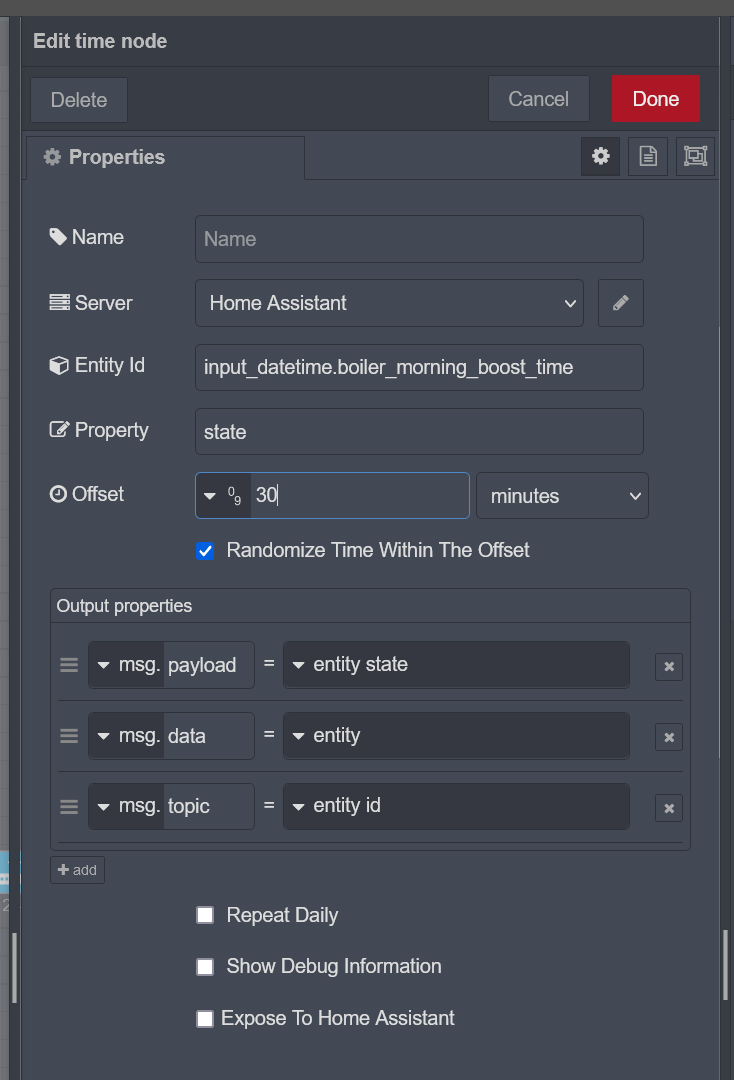Edit the Home Assistant server with pencil icon
Viewport: 734px width, 1080px height.
[620, 302]
